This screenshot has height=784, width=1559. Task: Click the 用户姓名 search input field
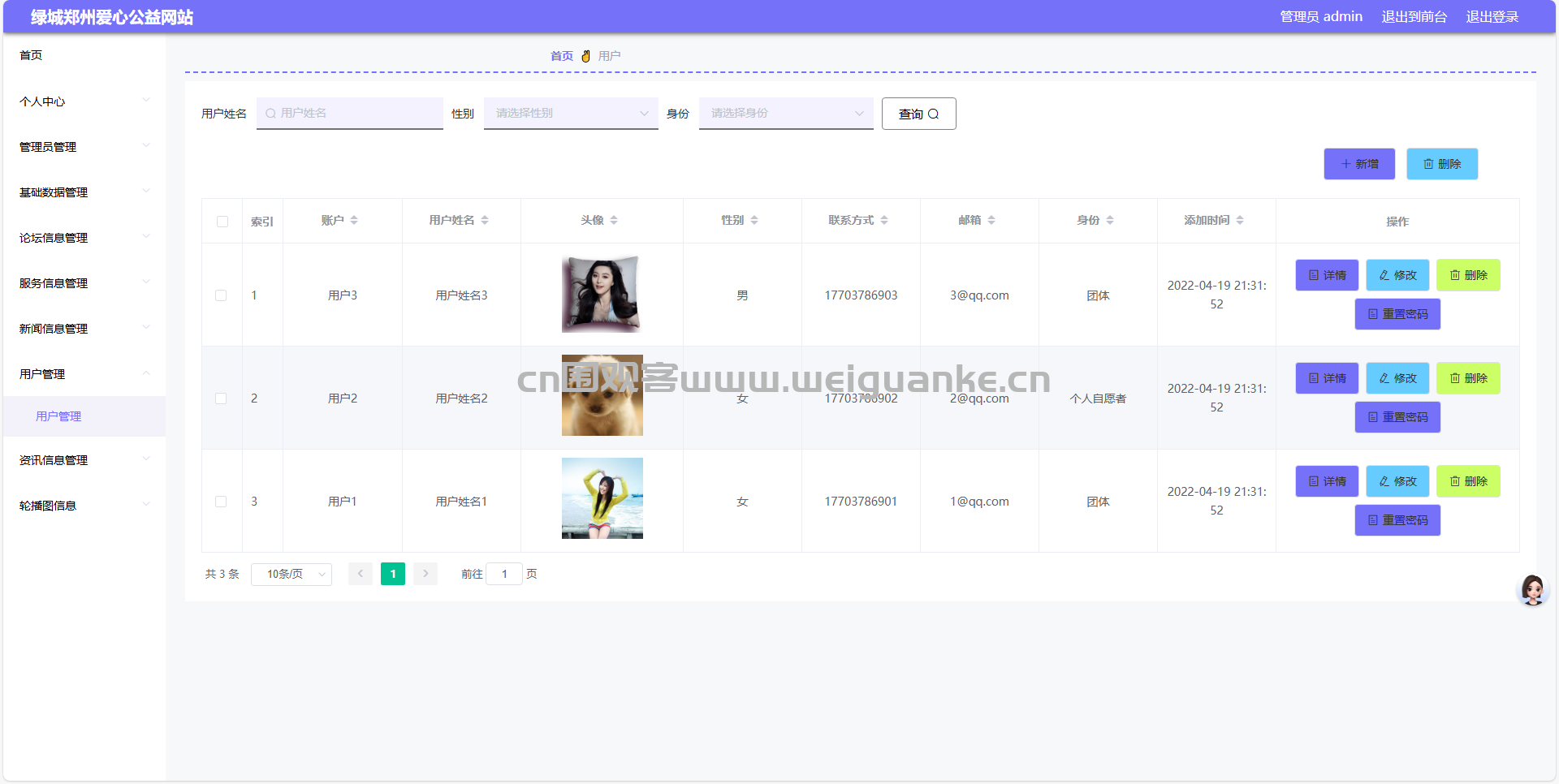[x=350, y=114]
